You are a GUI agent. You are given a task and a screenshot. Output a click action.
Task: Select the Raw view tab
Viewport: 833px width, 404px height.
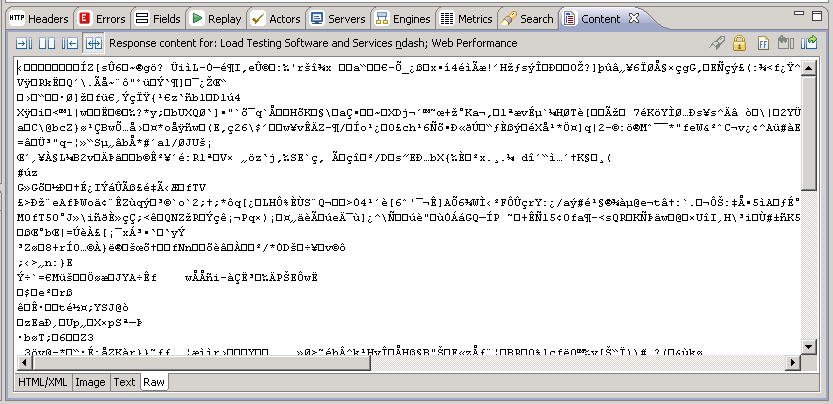pyautogui.click(x=154, y=382)
